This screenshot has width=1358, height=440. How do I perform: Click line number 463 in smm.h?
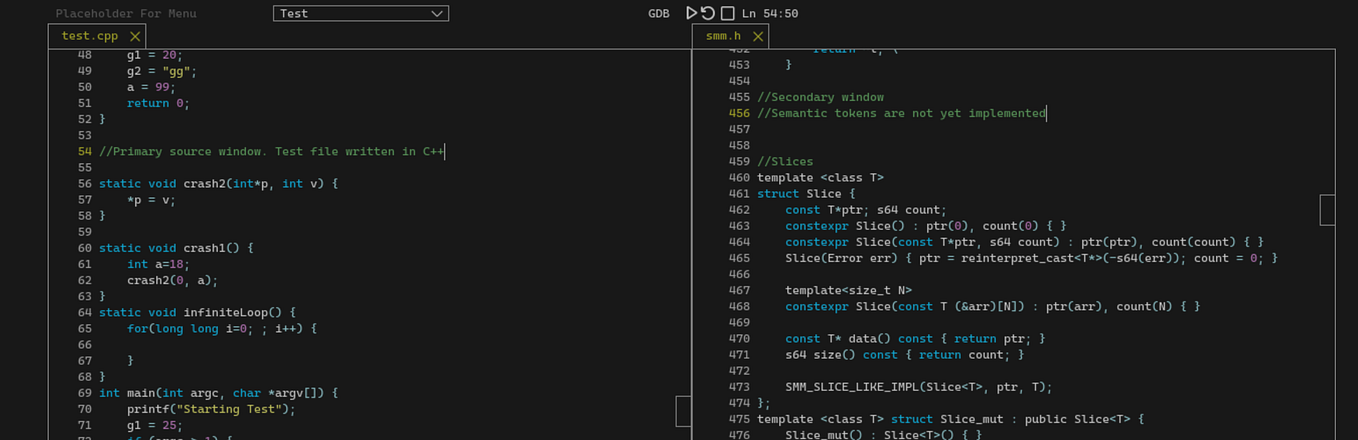pos(739,226)
